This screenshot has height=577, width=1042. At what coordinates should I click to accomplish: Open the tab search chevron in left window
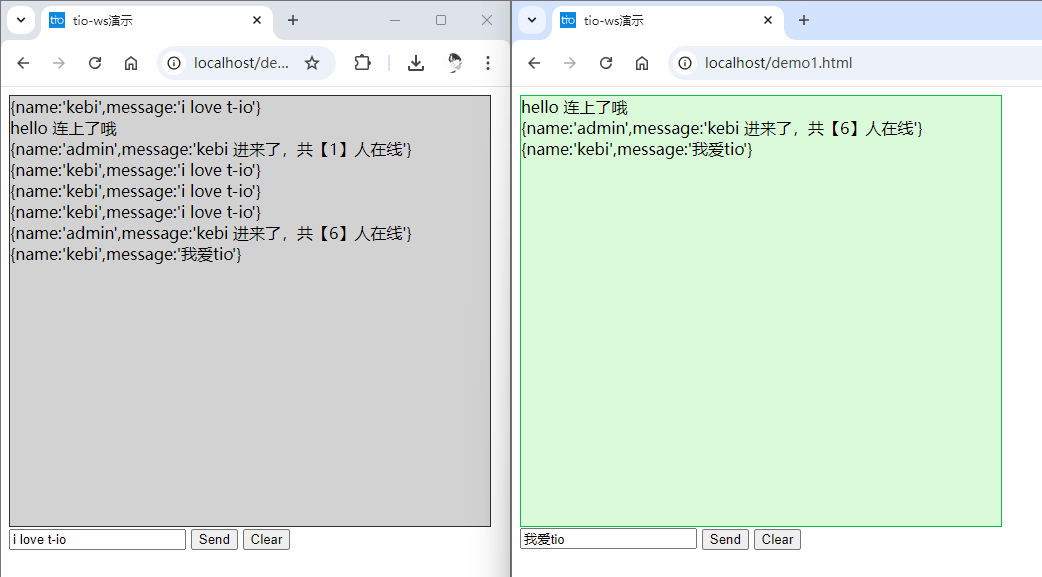[x=20, y=19]
